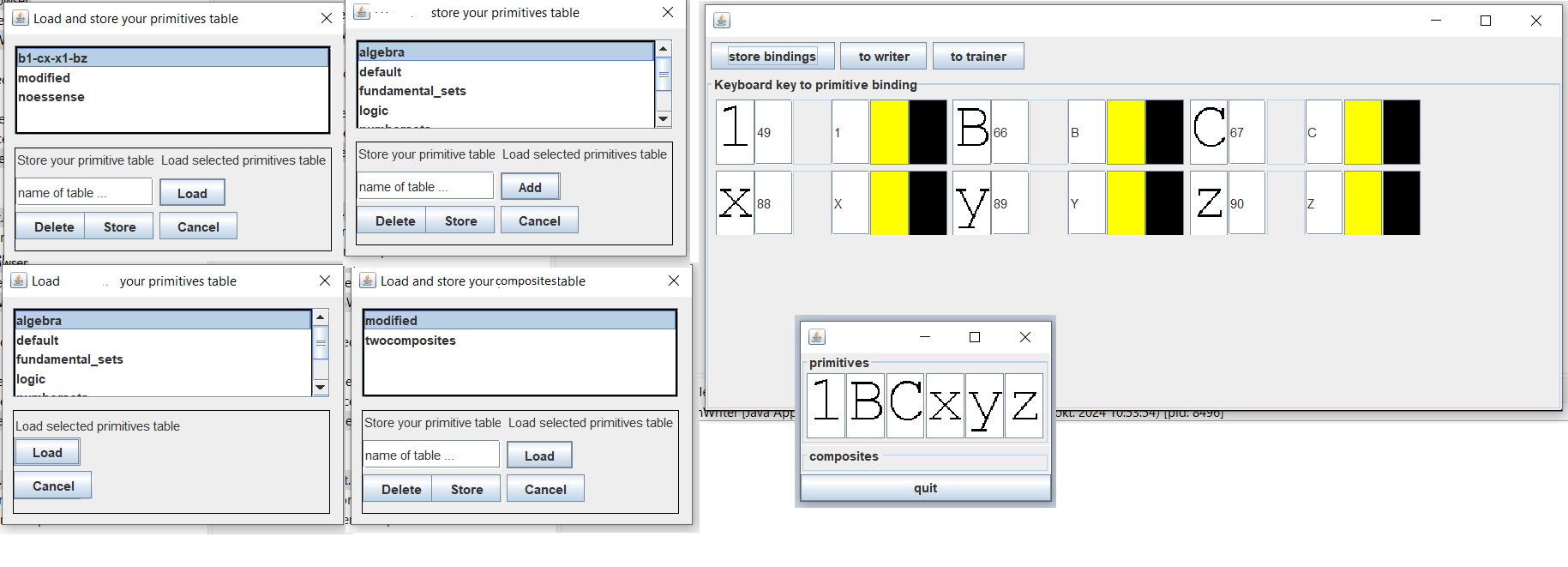Click the "1" glyph in the keyboard binding panel
This screenshot has width=1568, height=567.
(x=735, y=132)
